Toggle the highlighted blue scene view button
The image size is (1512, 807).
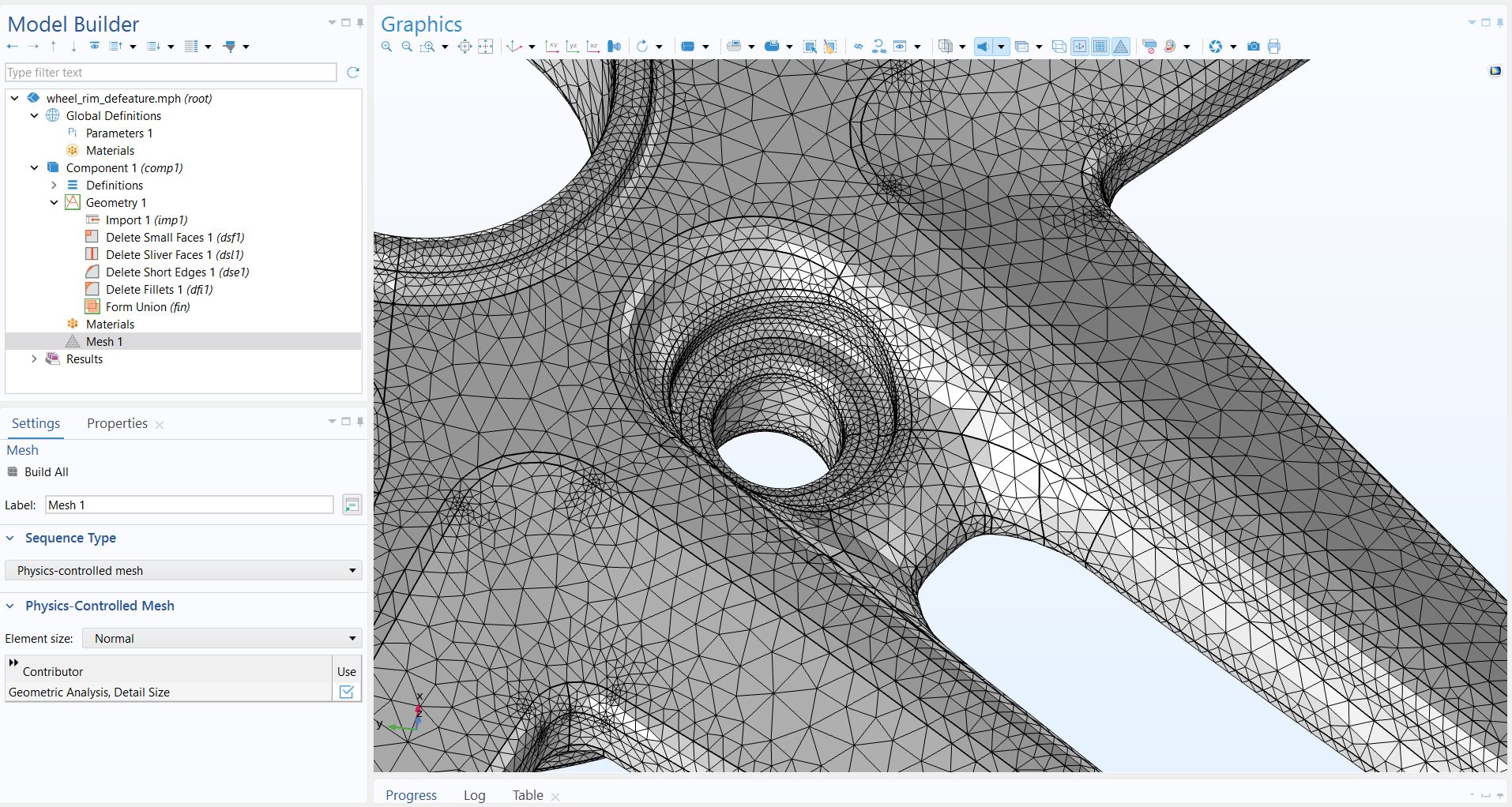(982, 47)
